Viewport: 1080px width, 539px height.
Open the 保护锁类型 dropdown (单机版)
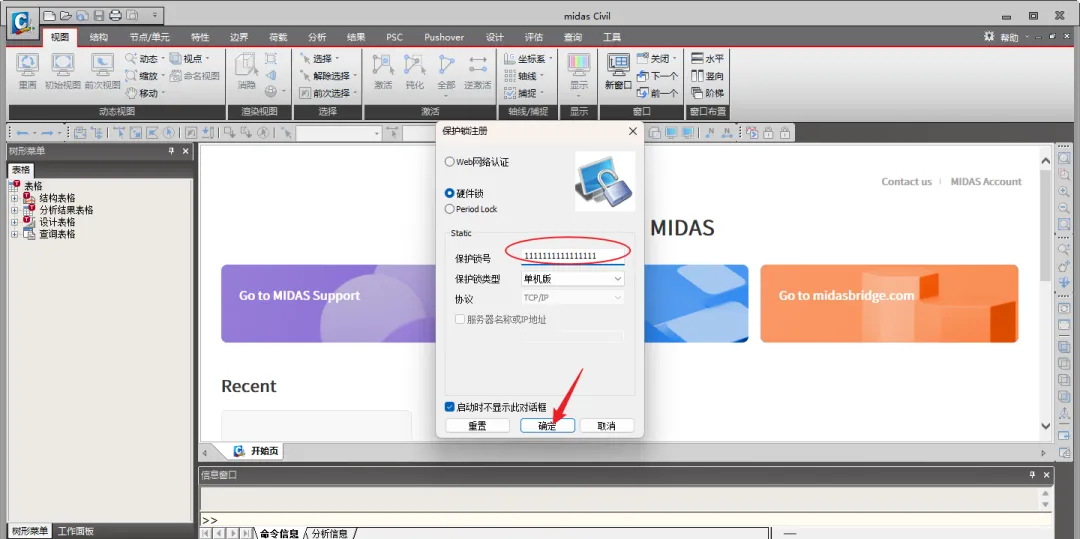573,279
